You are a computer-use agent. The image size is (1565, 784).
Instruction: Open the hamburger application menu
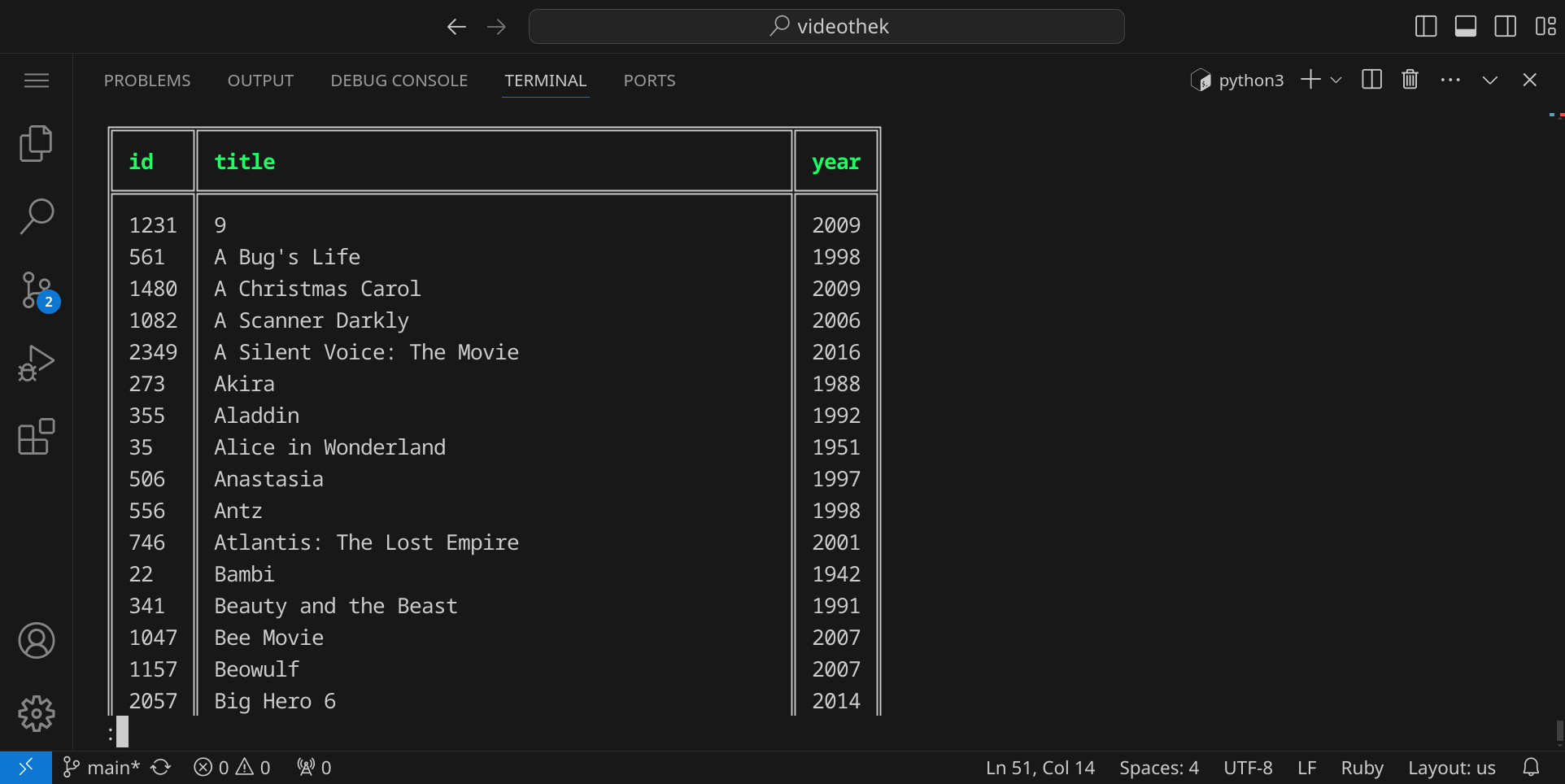[x=36, y=81]
